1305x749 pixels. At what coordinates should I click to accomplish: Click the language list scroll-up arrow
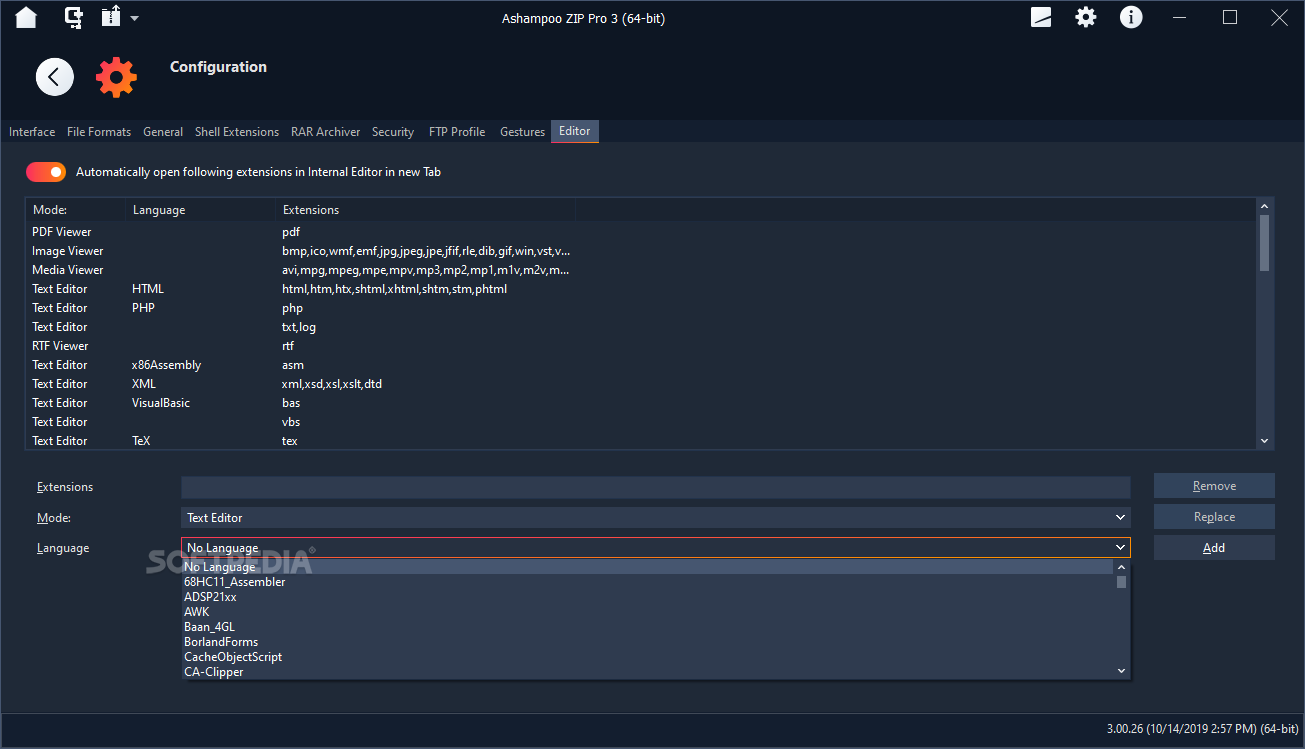(x=1121, y=567)
